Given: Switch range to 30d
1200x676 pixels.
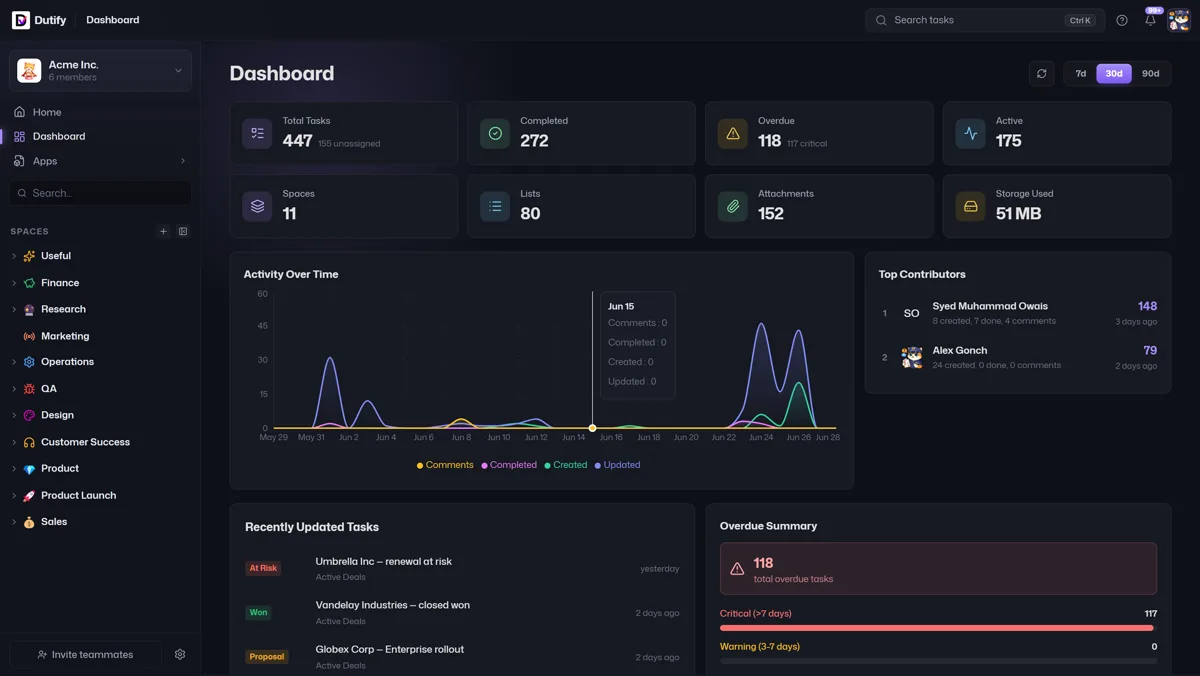Looking at the screenshot, I should point(1114,73).
